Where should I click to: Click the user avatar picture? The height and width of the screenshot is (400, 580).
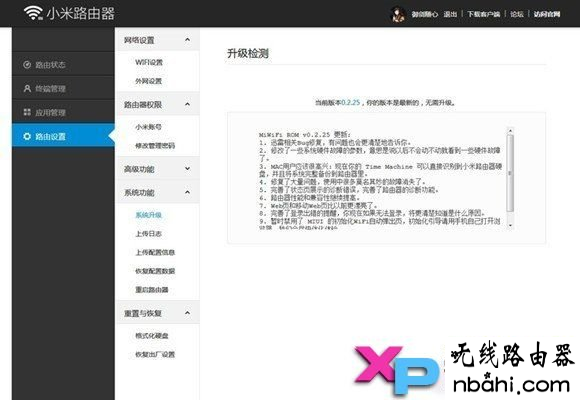pos(398,14)
